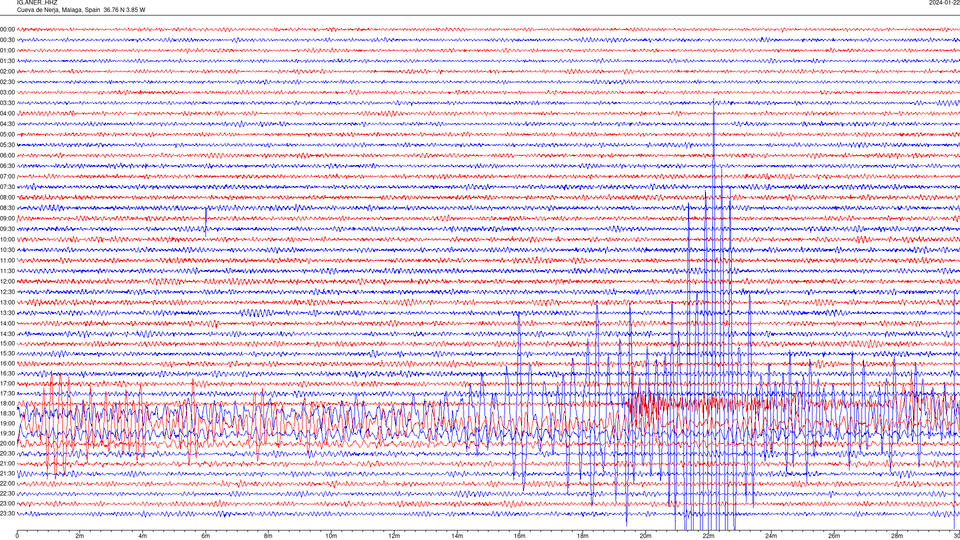
Task: Click the '23:30' time row label
Action: tap(7, 514)
